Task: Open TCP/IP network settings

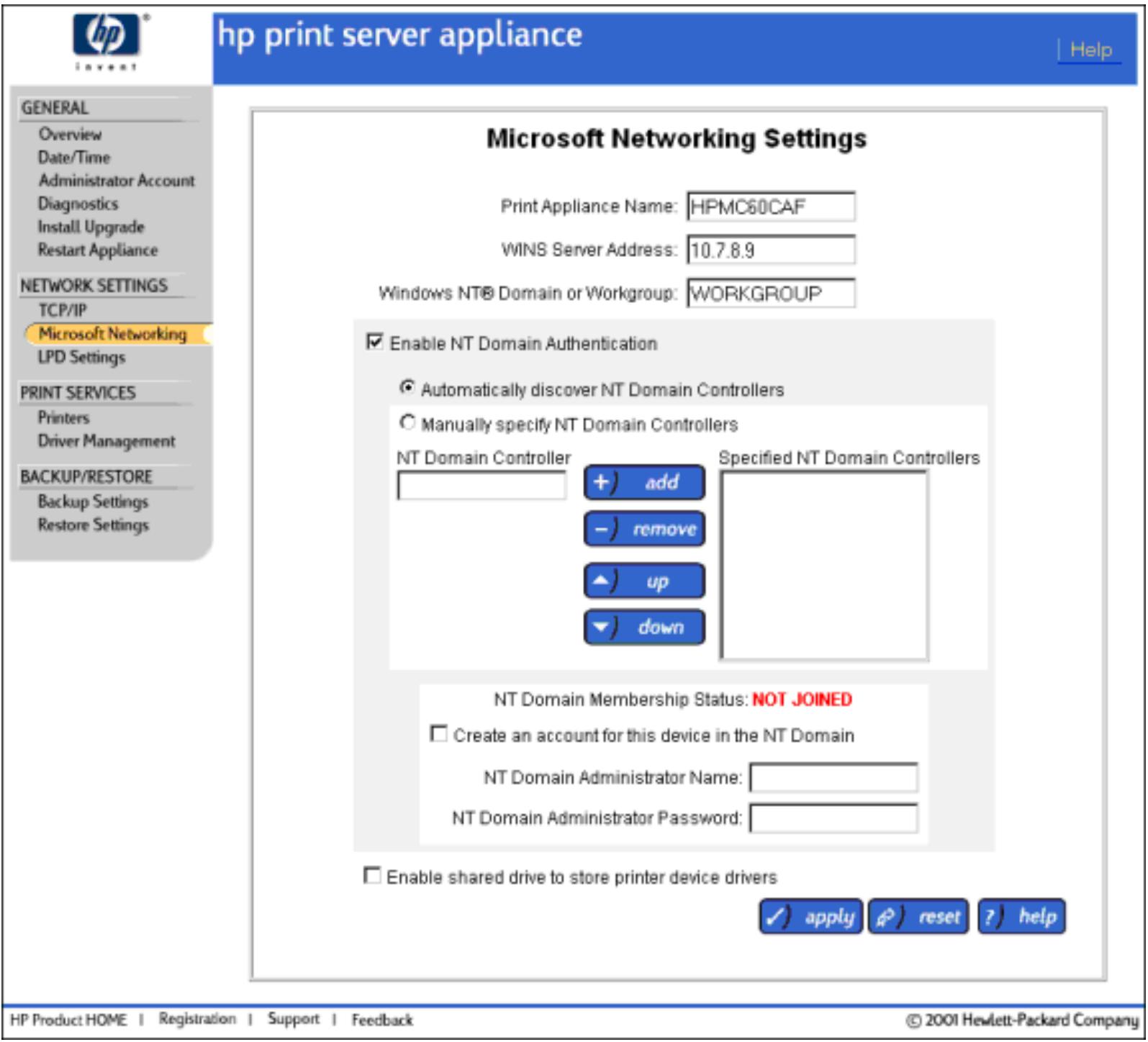Action: 63,310
